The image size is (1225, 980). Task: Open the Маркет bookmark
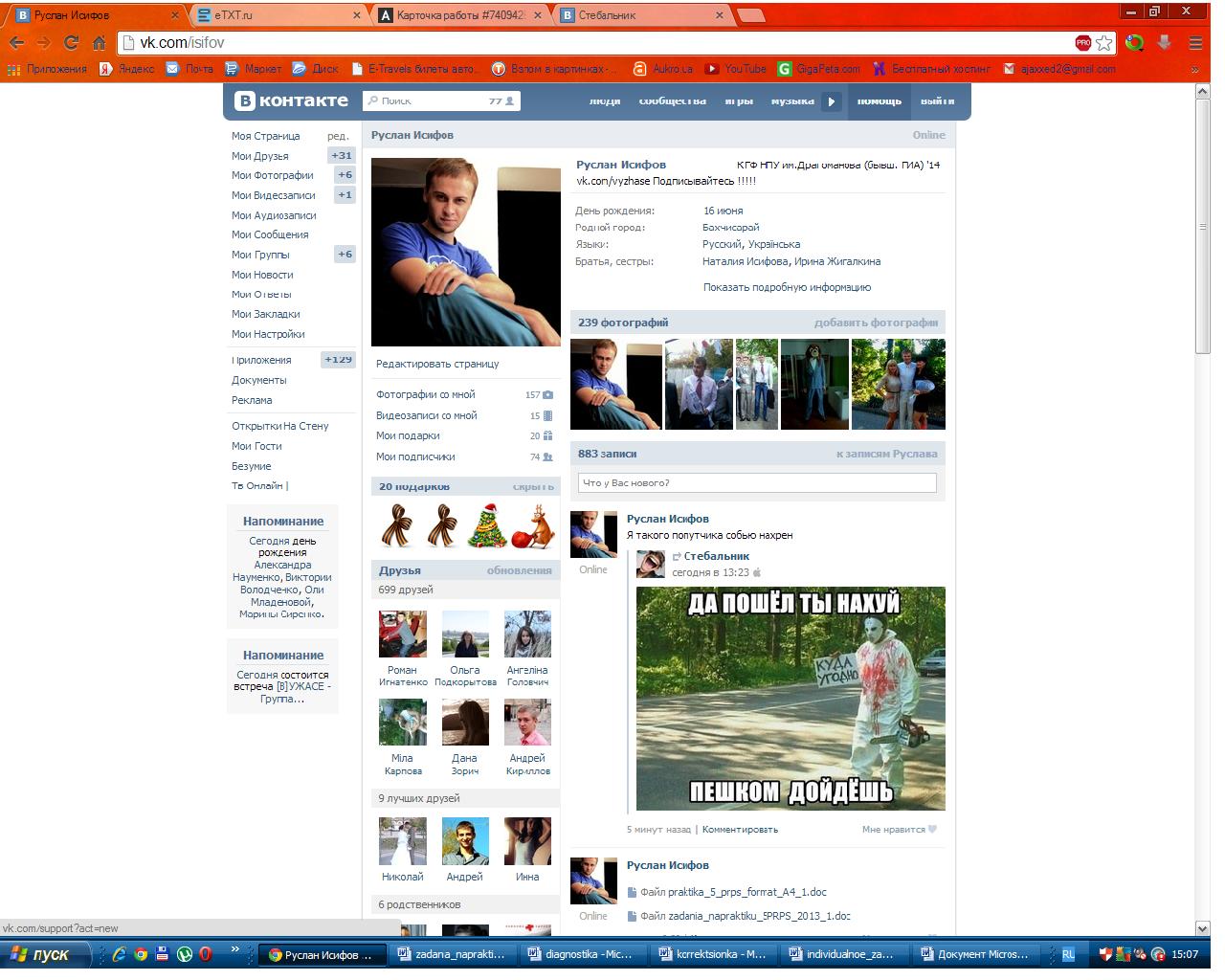(253, 69)
